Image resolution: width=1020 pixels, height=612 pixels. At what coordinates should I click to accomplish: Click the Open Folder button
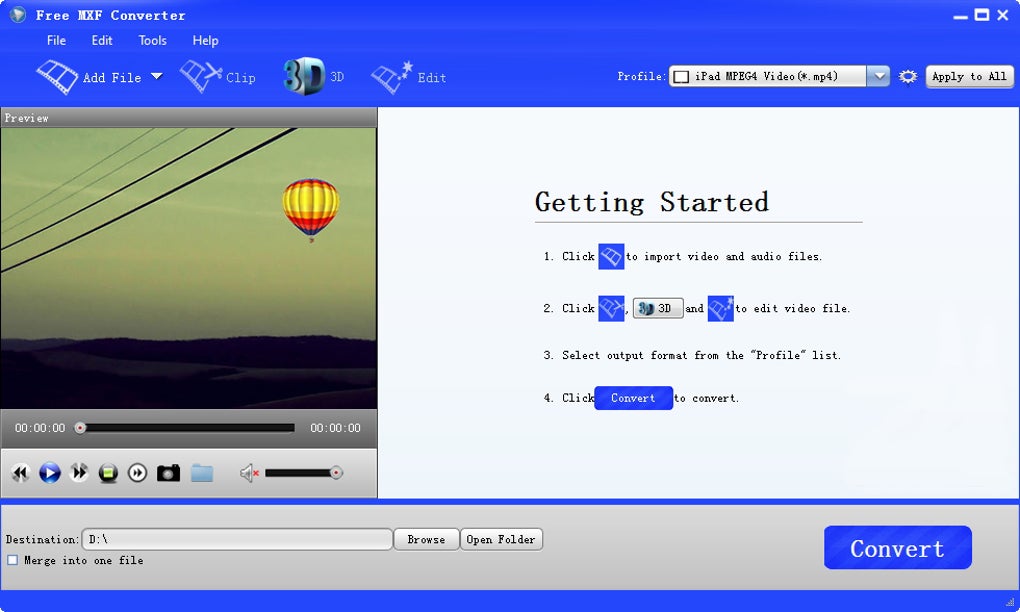tap(501, 539)
